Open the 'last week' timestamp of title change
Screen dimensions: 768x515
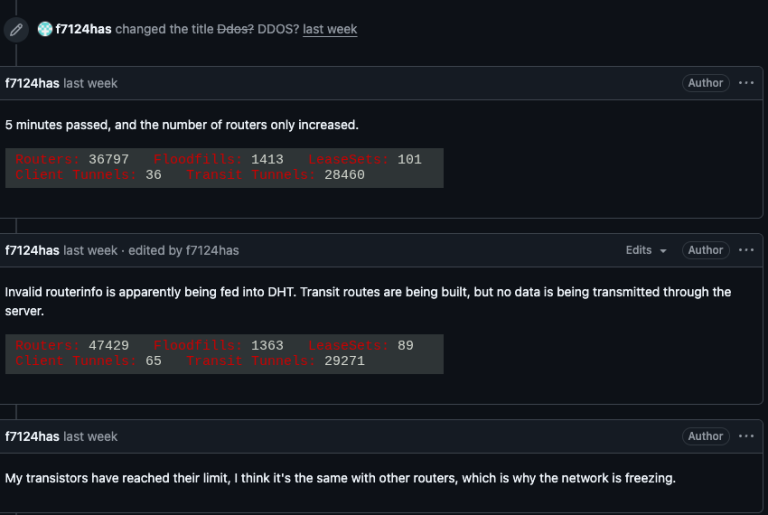click(x=330, y=29)
